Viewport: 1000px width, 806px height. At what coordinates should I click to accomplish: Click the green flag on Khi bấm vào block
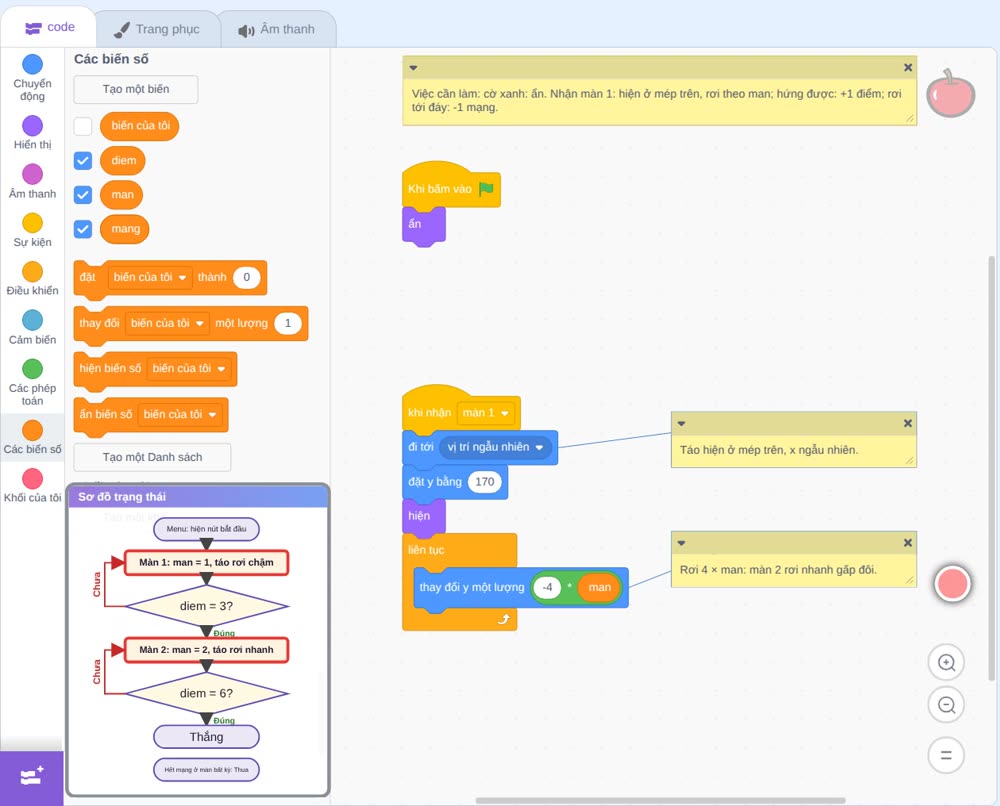487,189
